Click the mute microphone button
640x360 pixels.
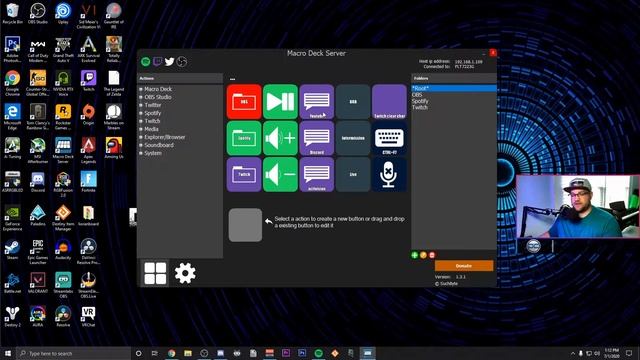pos(389,174)
